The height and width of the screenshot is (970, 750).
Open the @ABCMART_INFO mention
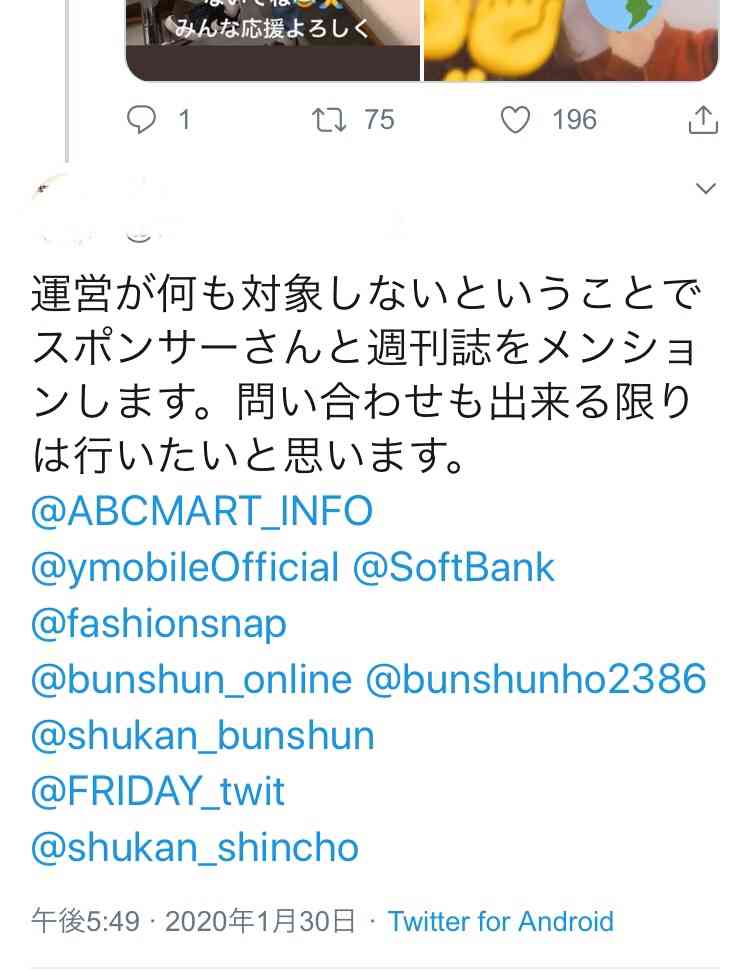202,511
